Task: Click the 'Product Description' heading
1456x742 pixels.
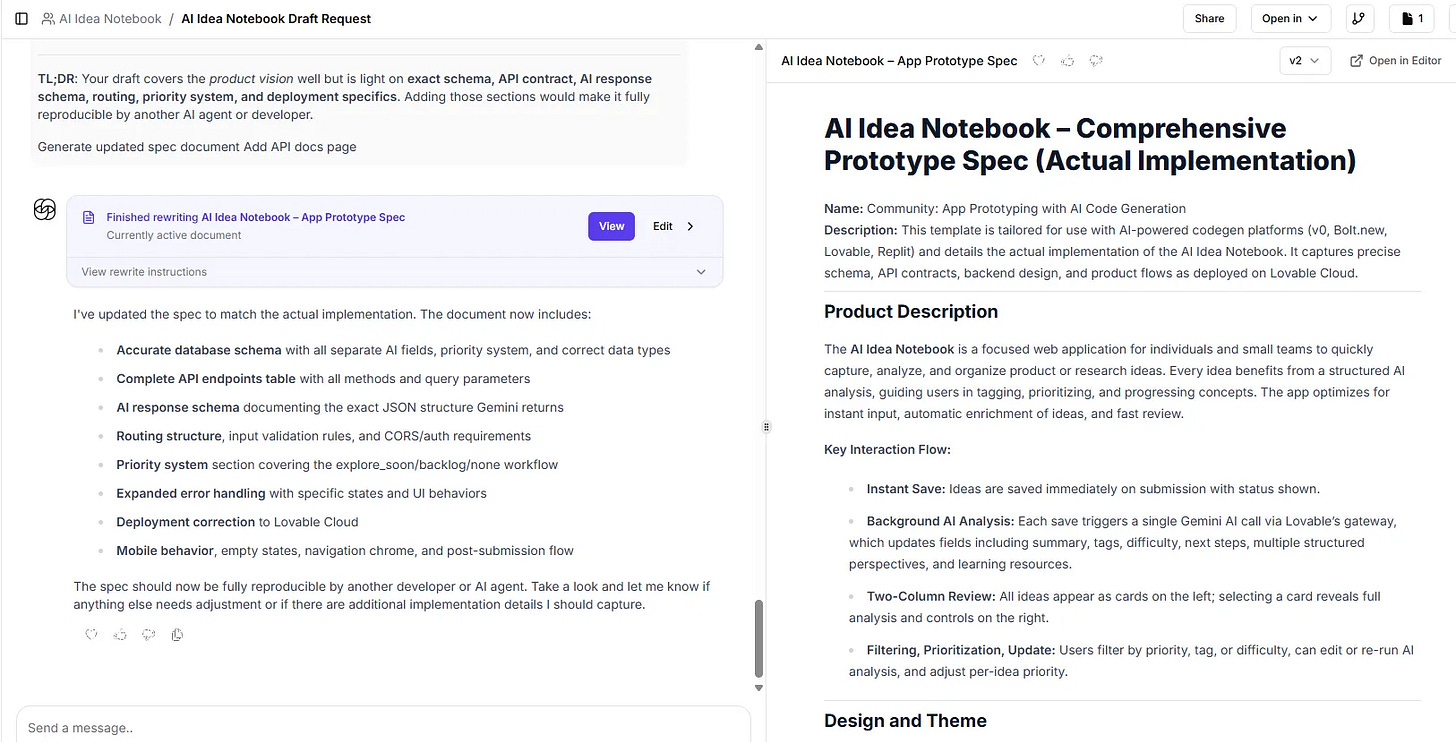Action: click(911, 312)
